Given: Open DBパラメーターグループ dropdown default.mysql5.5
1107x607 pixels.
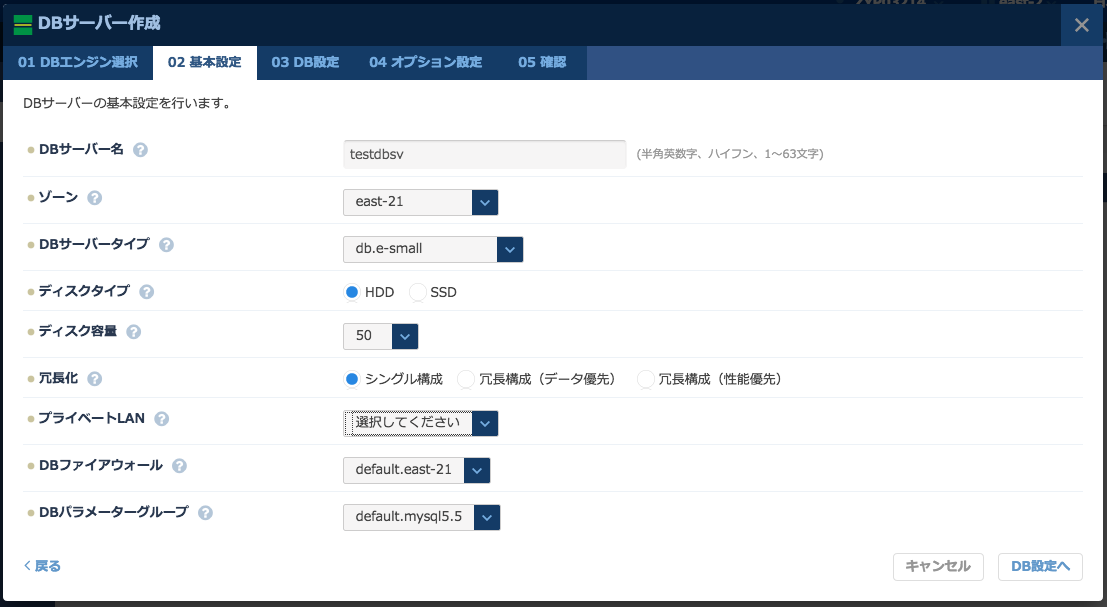Looking at the screenshot, I should 421,517.
